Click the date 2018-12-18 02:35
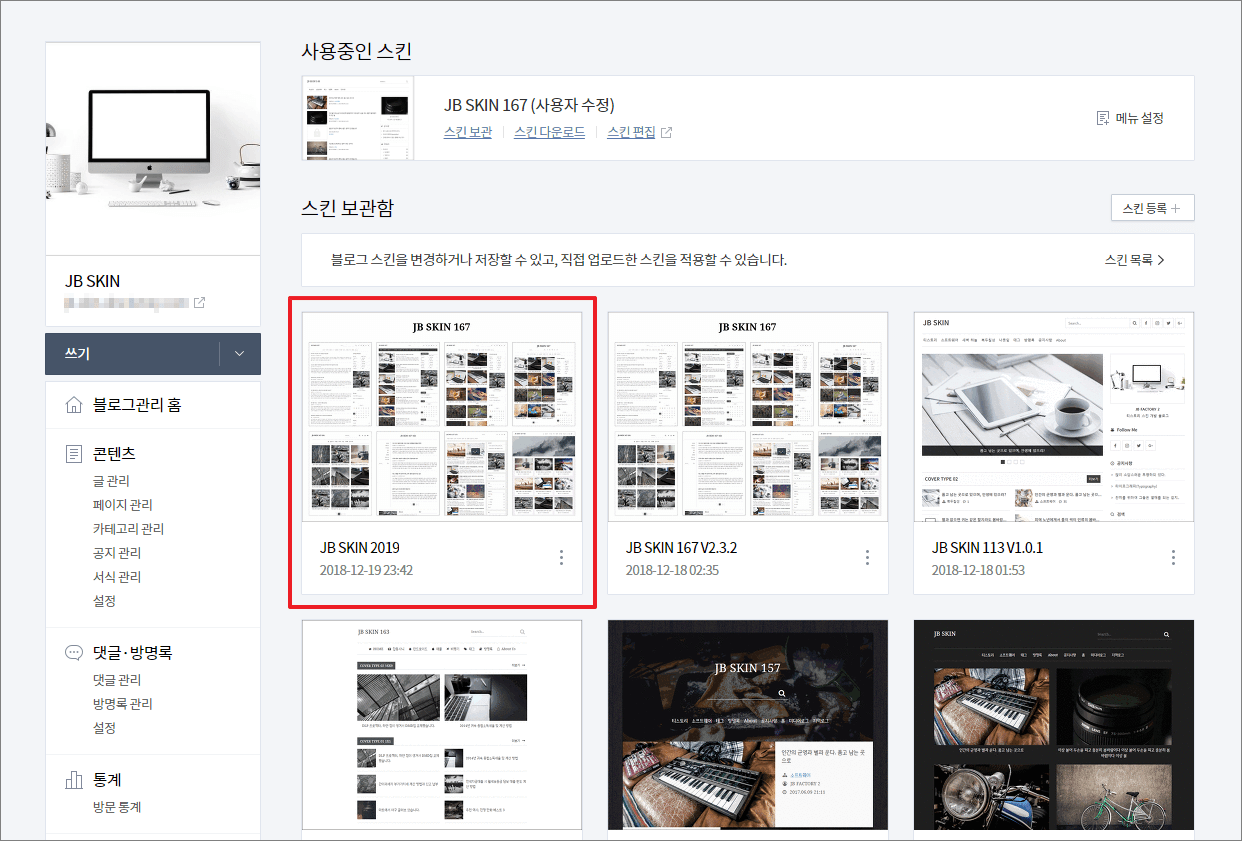 point(673,571)
